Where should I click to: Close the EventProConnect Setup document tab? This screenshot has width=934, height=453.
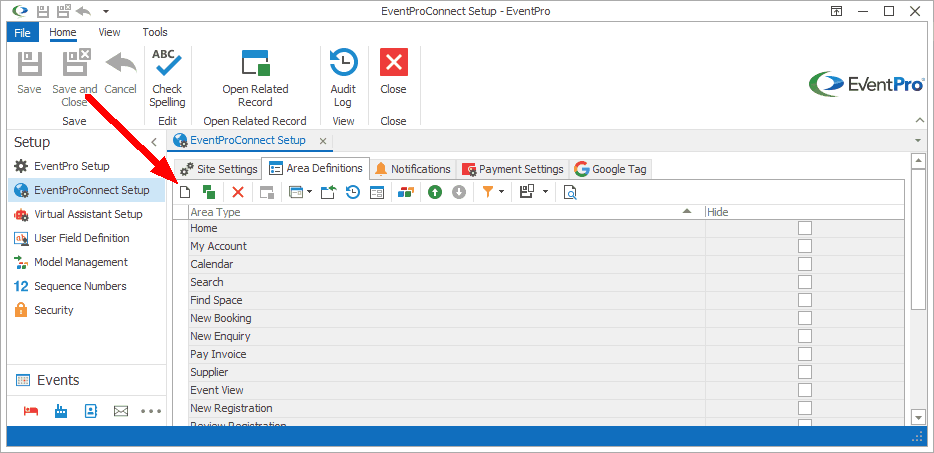click(323, 141)
